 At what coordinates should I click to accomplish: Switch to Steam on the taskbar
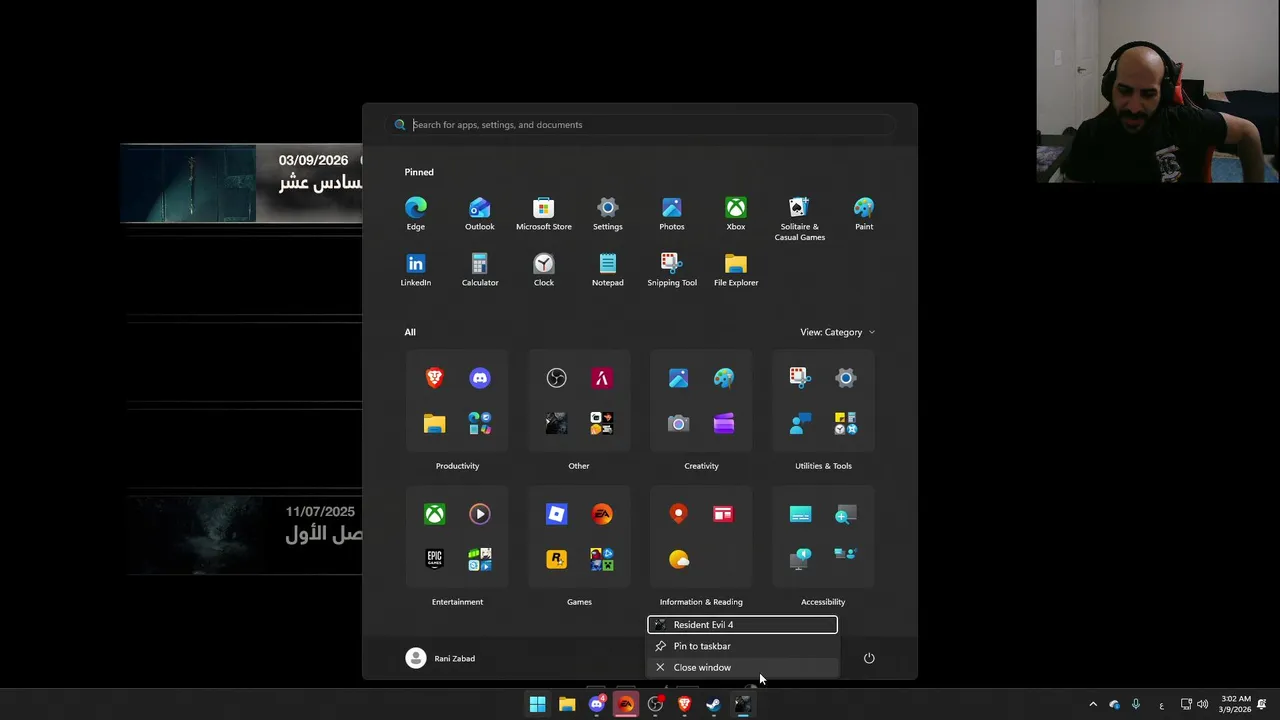[714, 705]
